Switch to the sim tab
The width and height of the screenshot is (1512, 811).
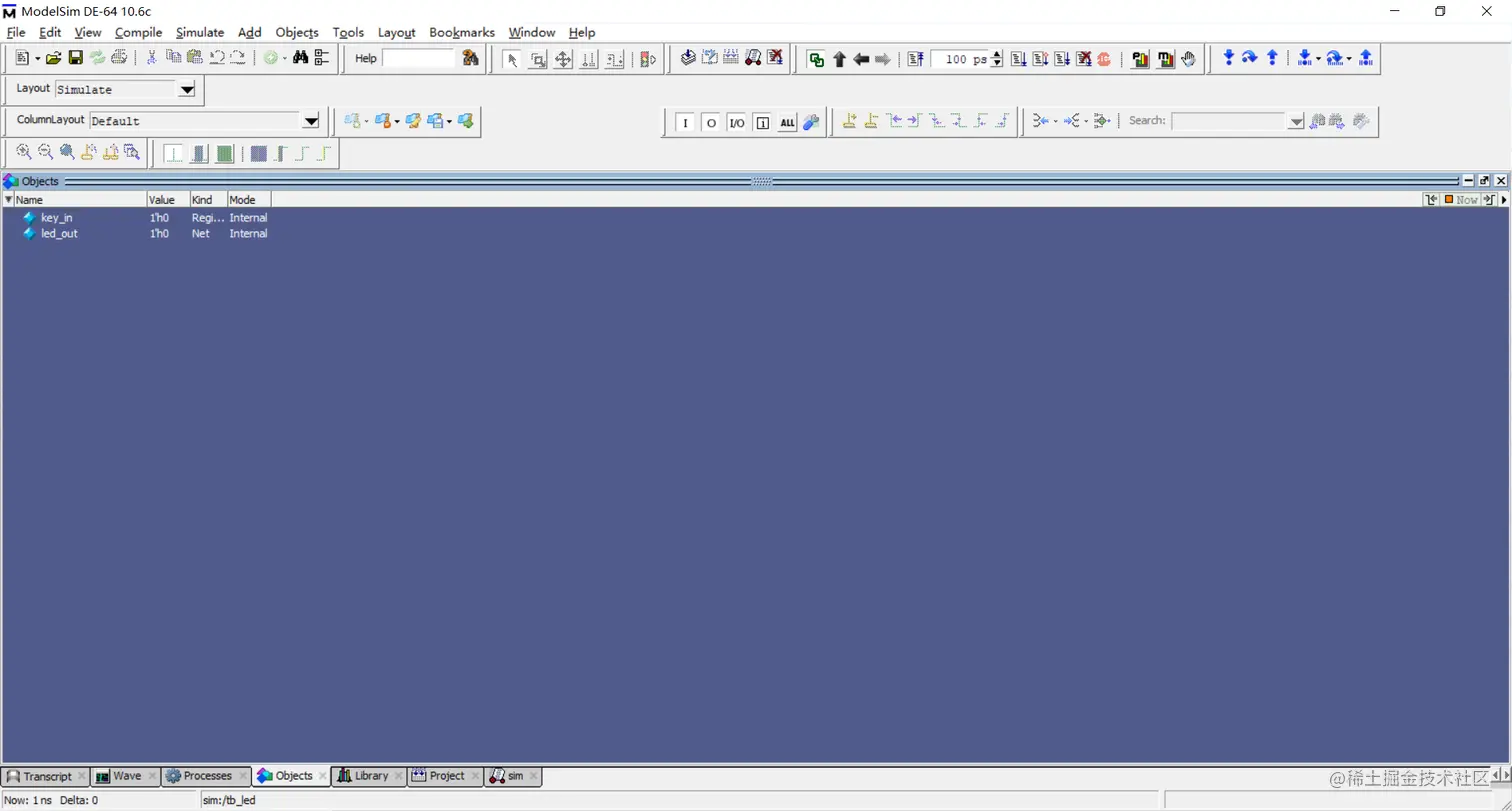(515, 776)
